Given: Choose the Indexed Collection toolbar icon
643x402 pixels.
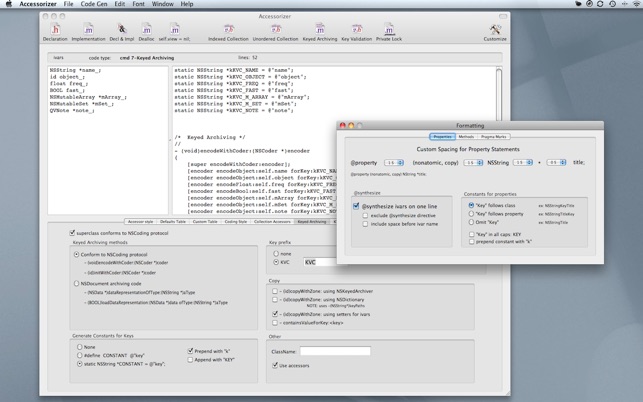Looking at the screenshot, I should [x=228, y=30].
